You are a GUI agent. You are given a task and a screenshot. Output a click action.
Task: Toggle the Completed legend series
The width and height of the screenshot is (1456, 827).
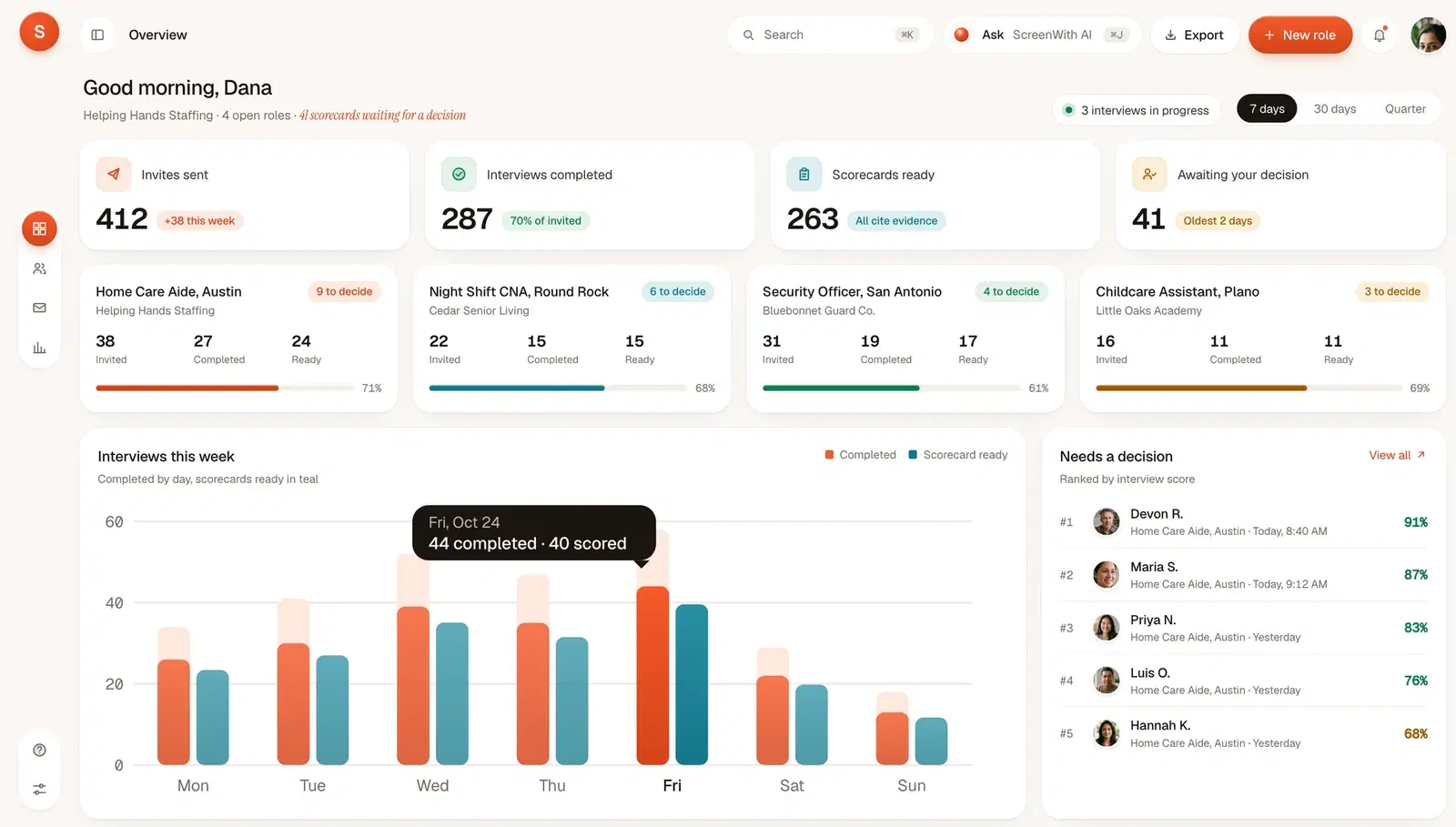(860, 455)
